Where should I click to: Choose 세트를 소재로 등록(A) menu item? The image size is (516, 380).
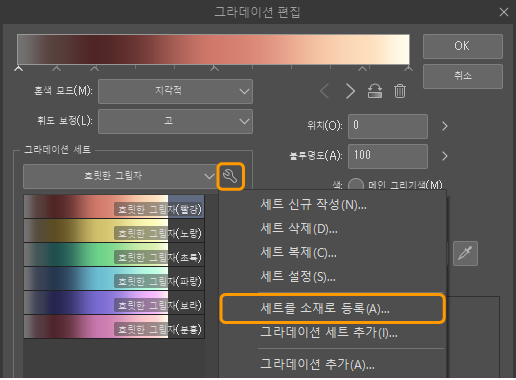click(x=332, y=309)
